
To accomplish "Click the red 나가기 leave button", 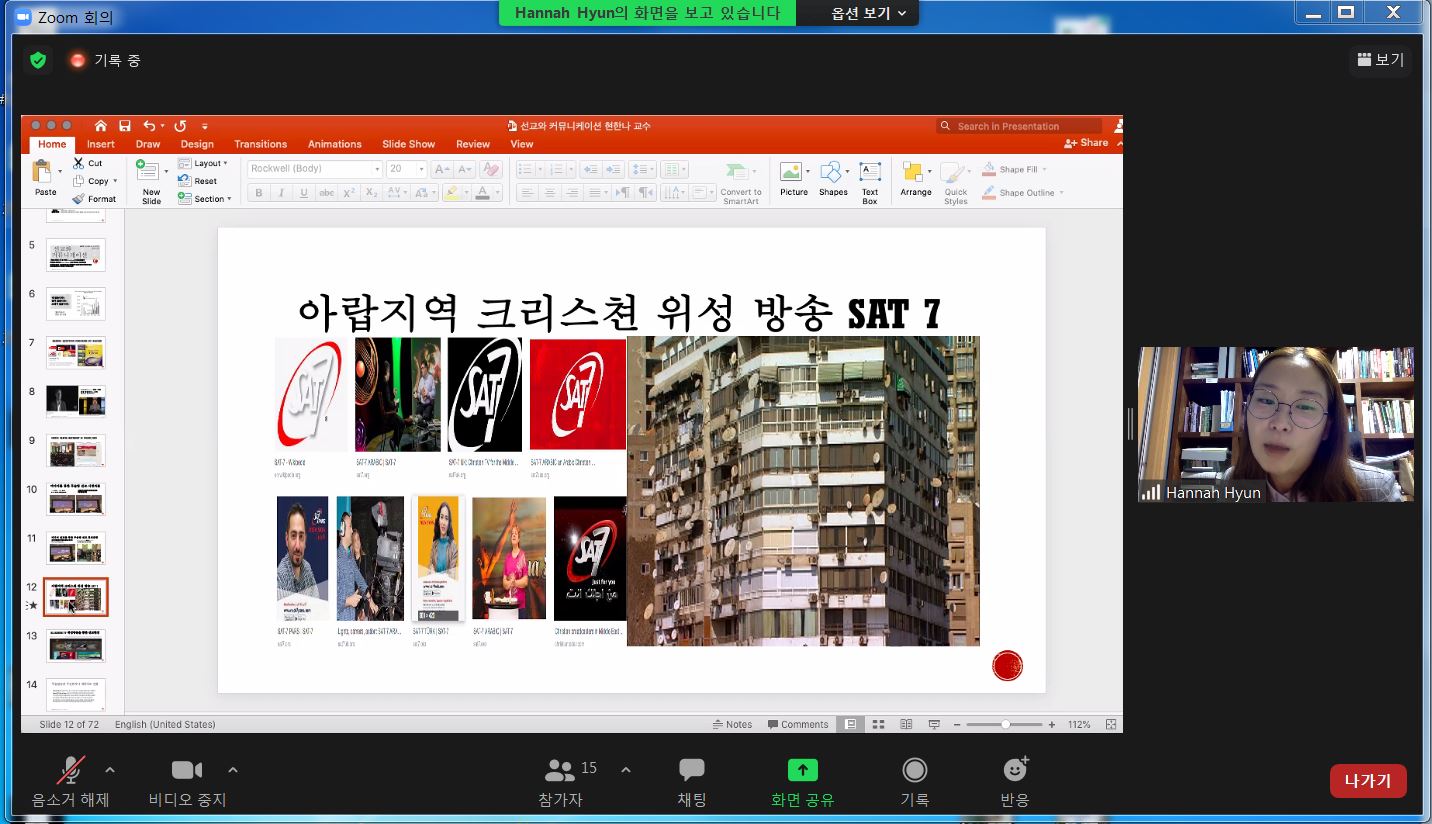I will tap(1368, 781).
